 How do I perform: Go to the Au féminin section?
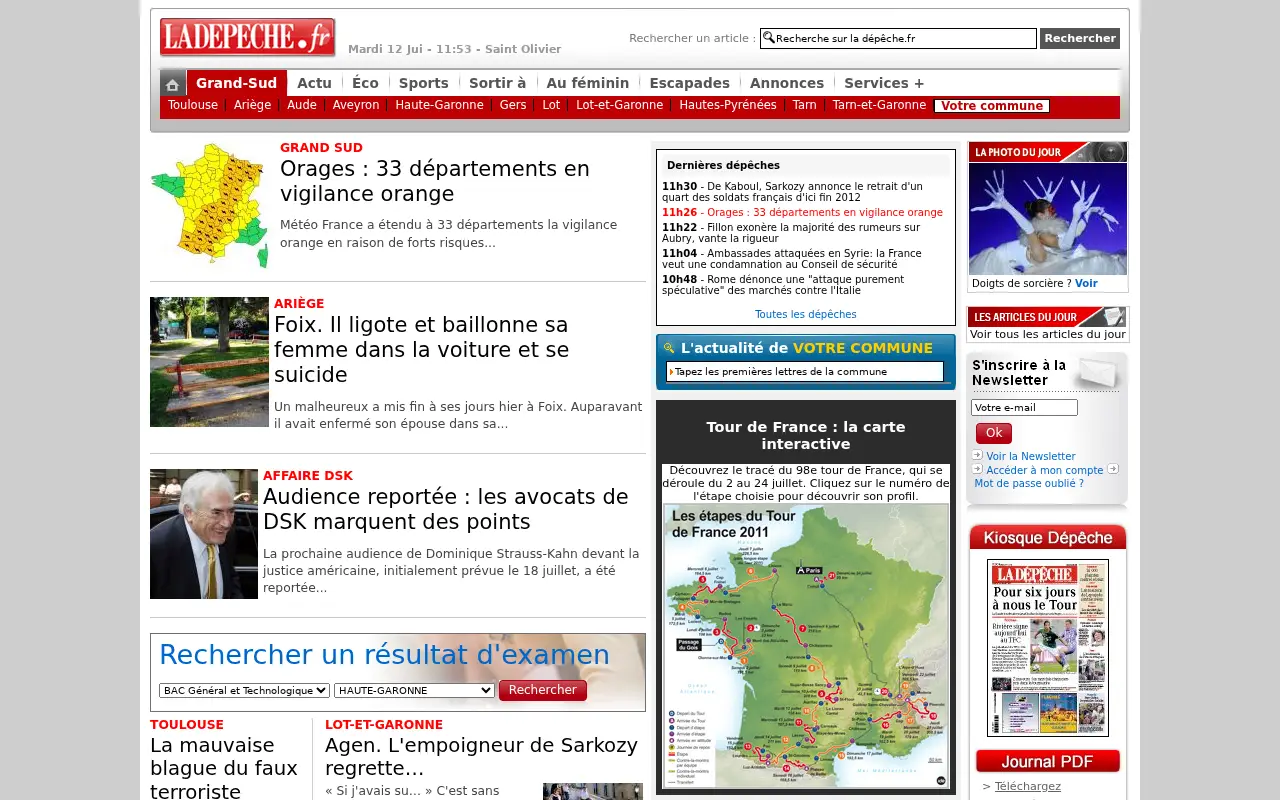tap(587, 83)
